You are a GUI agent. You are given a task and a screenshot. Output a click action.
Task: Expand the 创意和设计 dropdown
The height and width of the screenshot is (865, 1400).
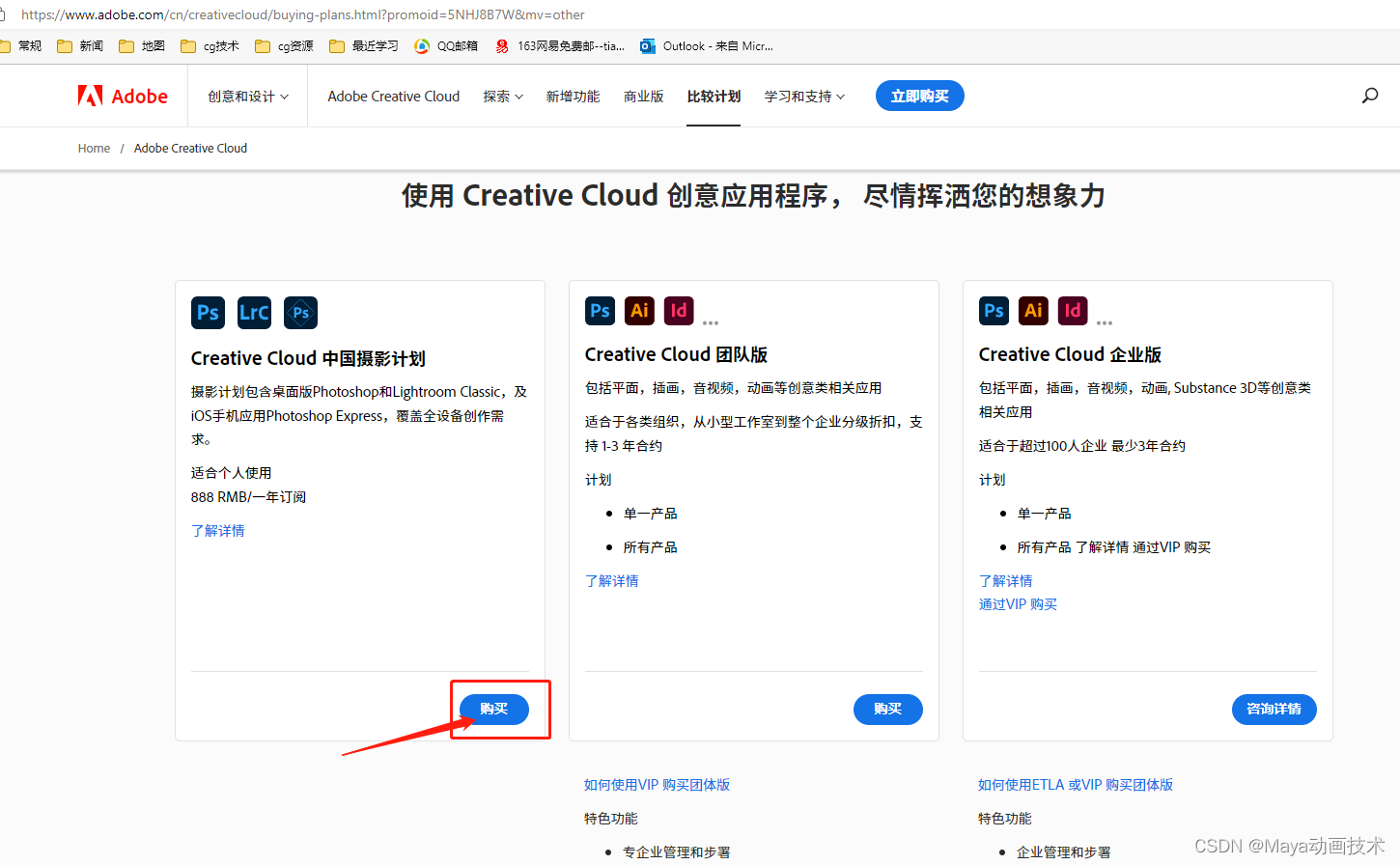(248, 97)
